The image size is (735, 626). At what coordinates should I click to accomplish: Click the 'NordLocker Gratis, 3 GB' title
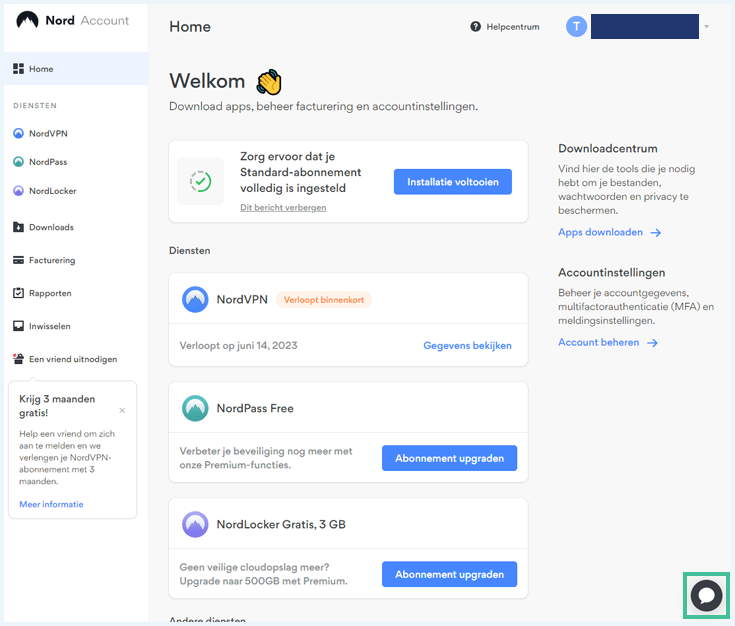(281, 524)
